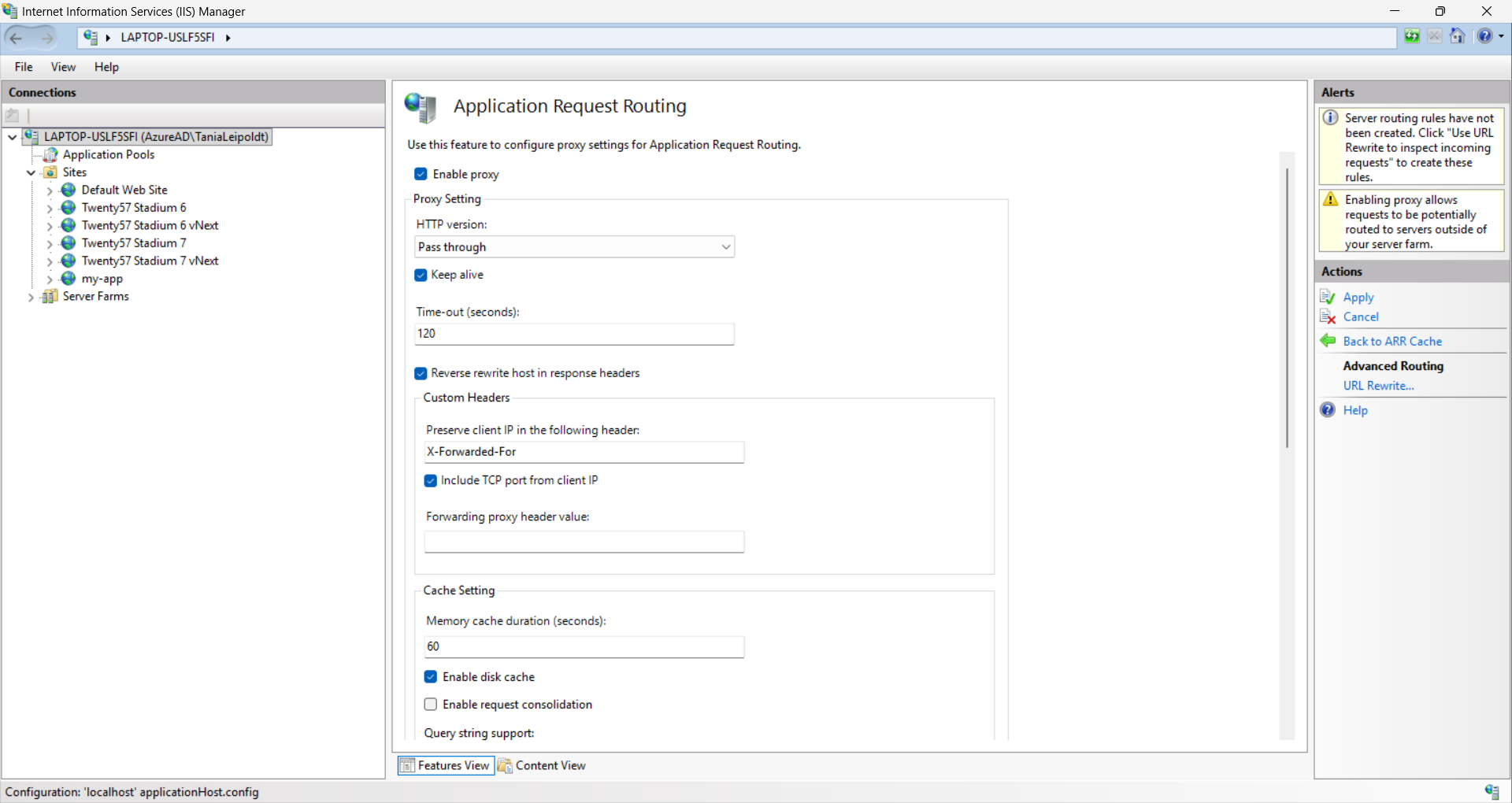
Task: Click the server node icon in Connections tree
Action: 31,136
